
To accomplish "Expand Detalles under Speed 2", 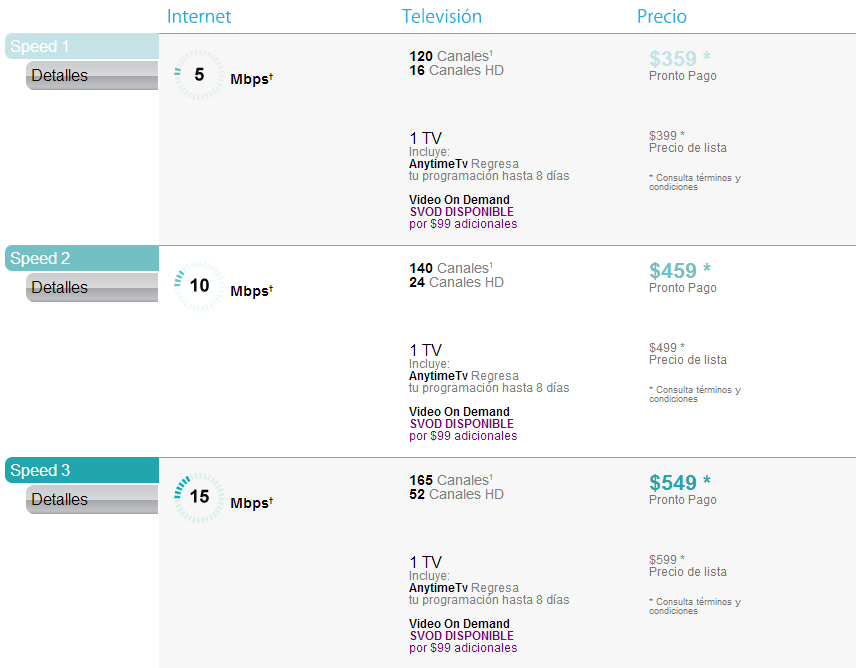I will point(92,288).
